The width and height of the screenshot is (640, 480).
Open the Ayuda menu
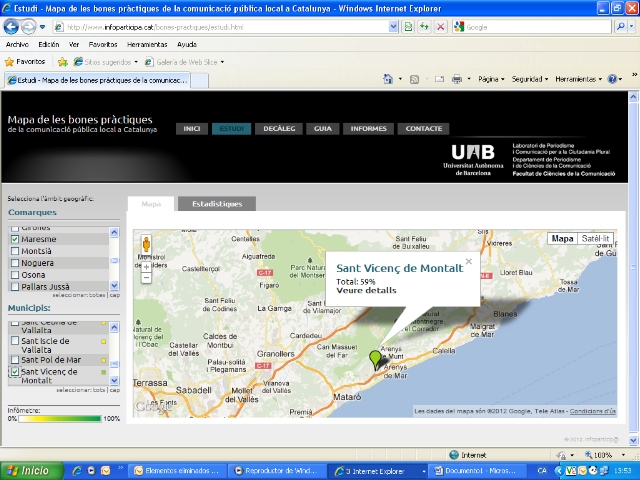[187, 44]
